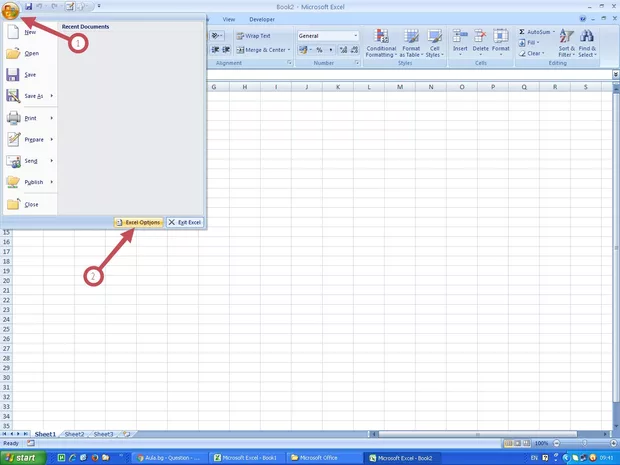The width and height of the screenshot is (620, 465).
Task: Open Sort & Filter
Action: point(567,43)
